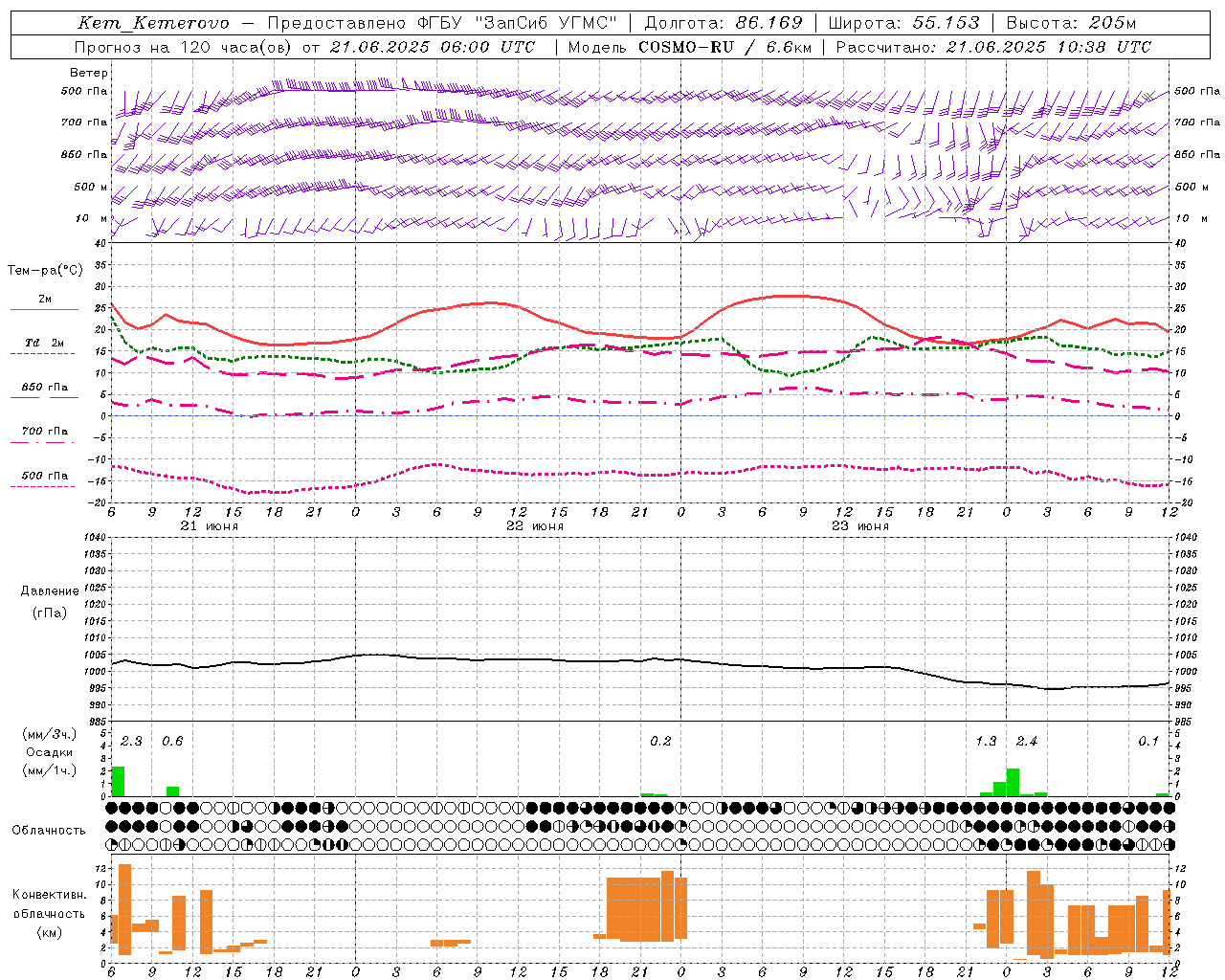Click the Kem_Kemerovo station title
The height and width of the screenshot is (980, 1225).
pyautogui.click(x=153, y=23)
